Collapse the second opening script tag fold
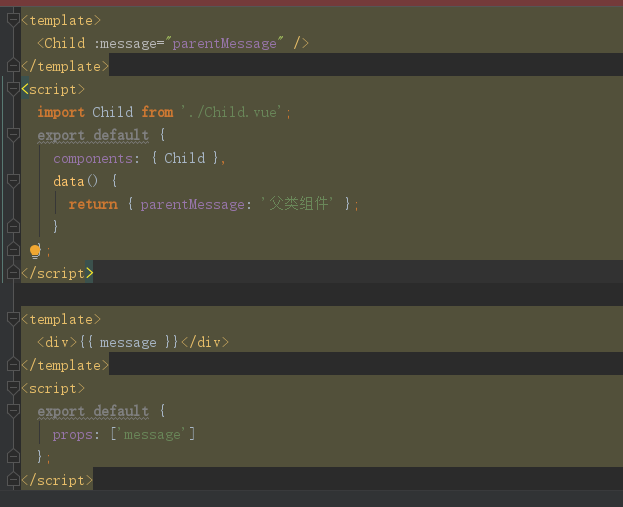623x507 pixels. 13,387
